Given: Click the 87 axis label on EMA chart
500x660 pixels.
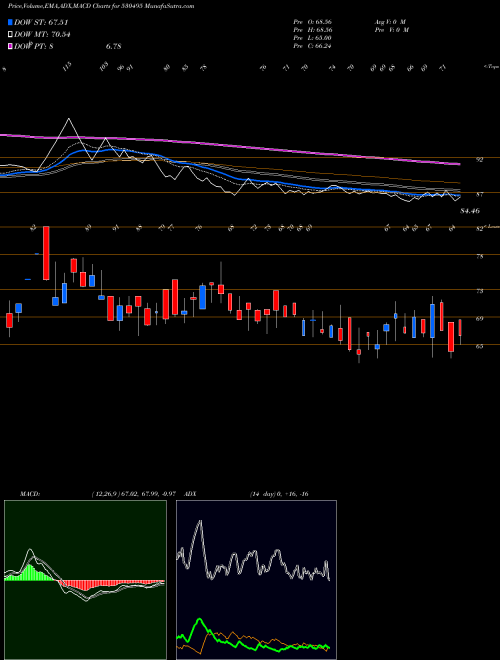Looking at the screenshot, I should click(479, 194).
